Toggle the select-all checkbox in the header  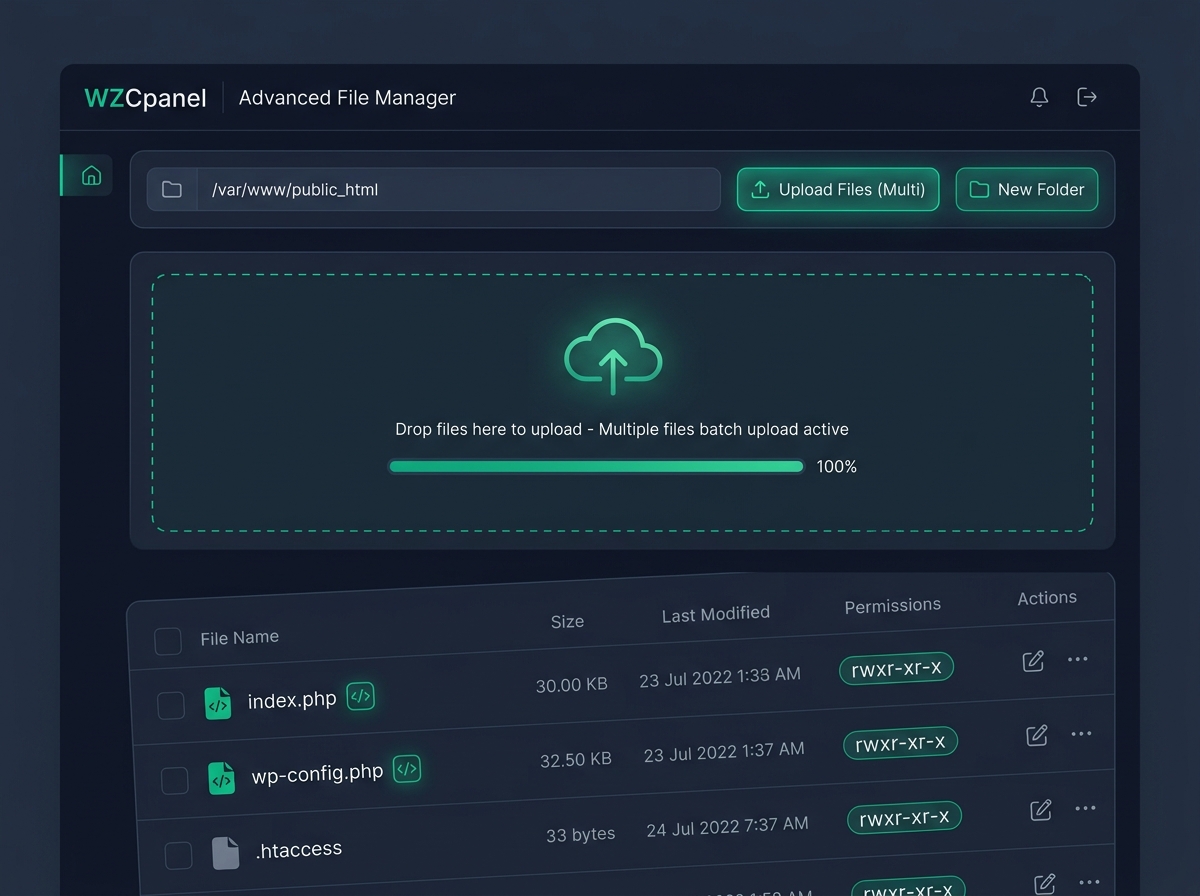coord(168,641)
